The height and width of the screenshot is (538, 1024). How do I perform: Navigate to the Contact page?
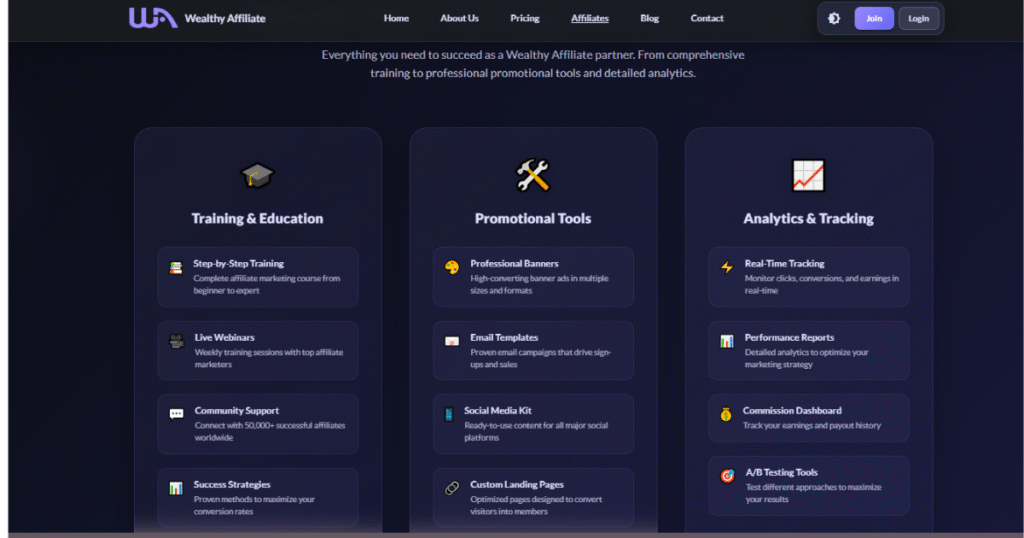707,18
